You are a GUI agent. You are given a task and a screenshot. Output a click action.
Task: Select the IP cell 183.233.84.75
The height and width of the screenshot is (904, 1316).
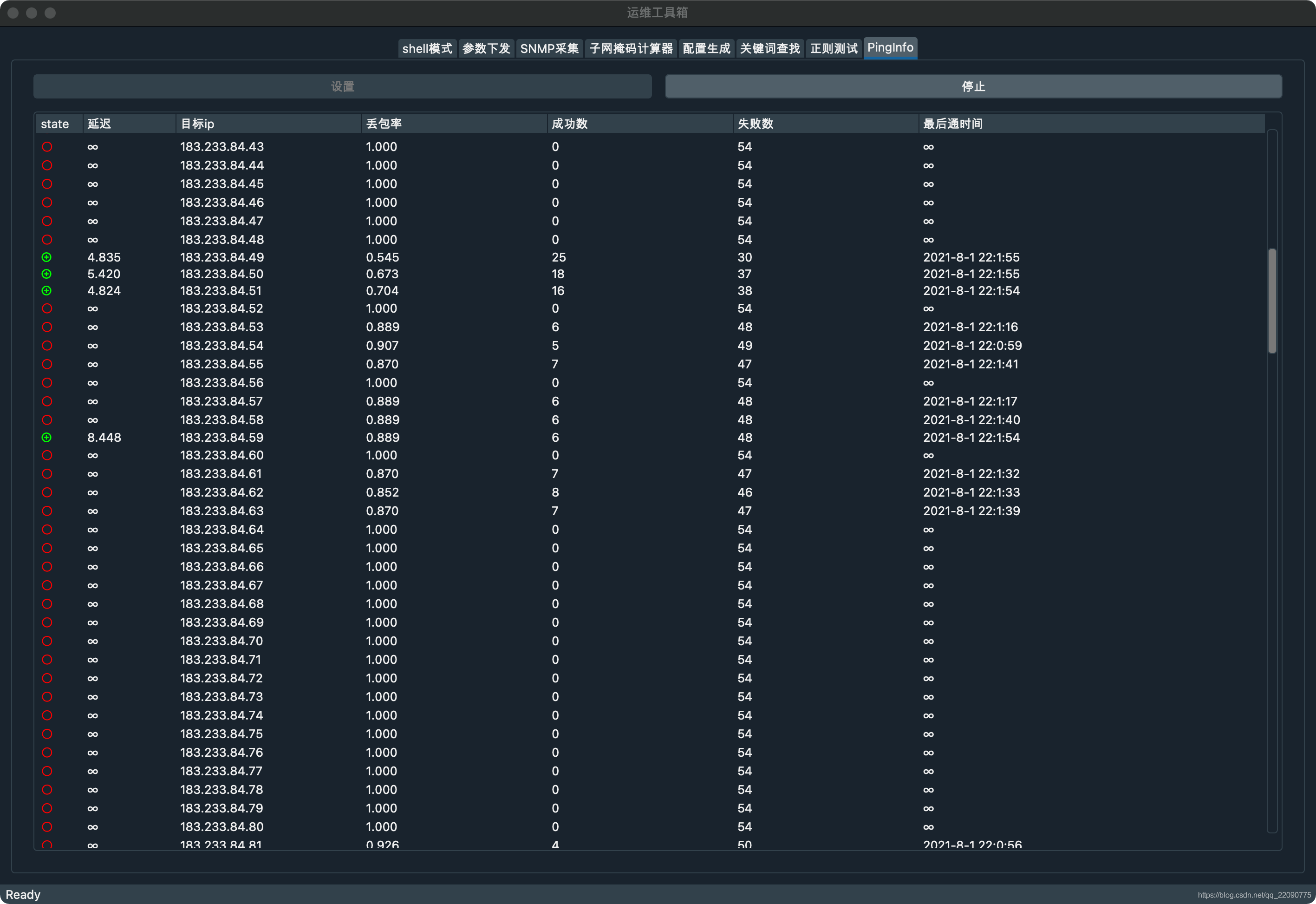tap(222, 734)
